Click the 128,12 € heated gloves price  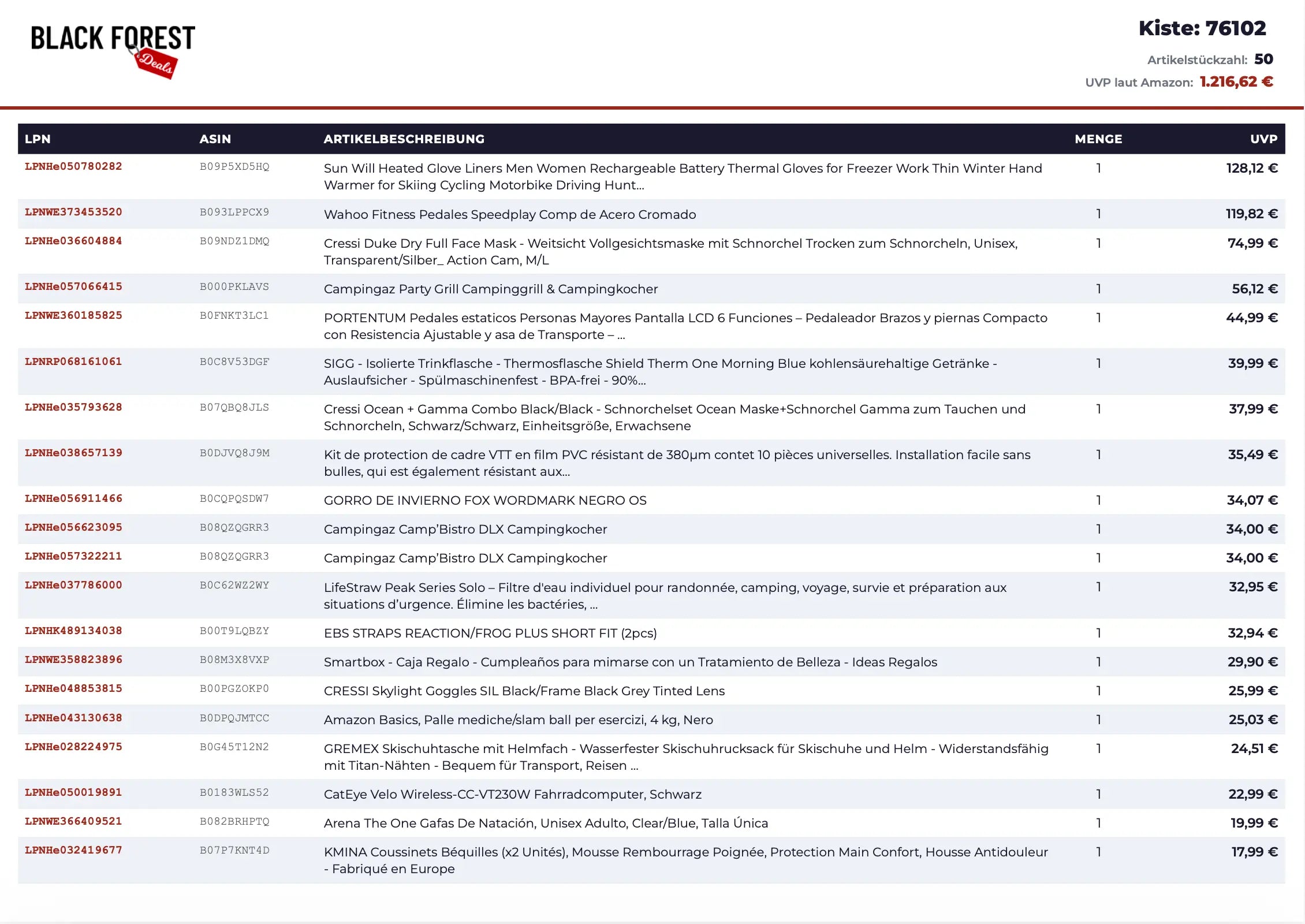coord(1251,168)
